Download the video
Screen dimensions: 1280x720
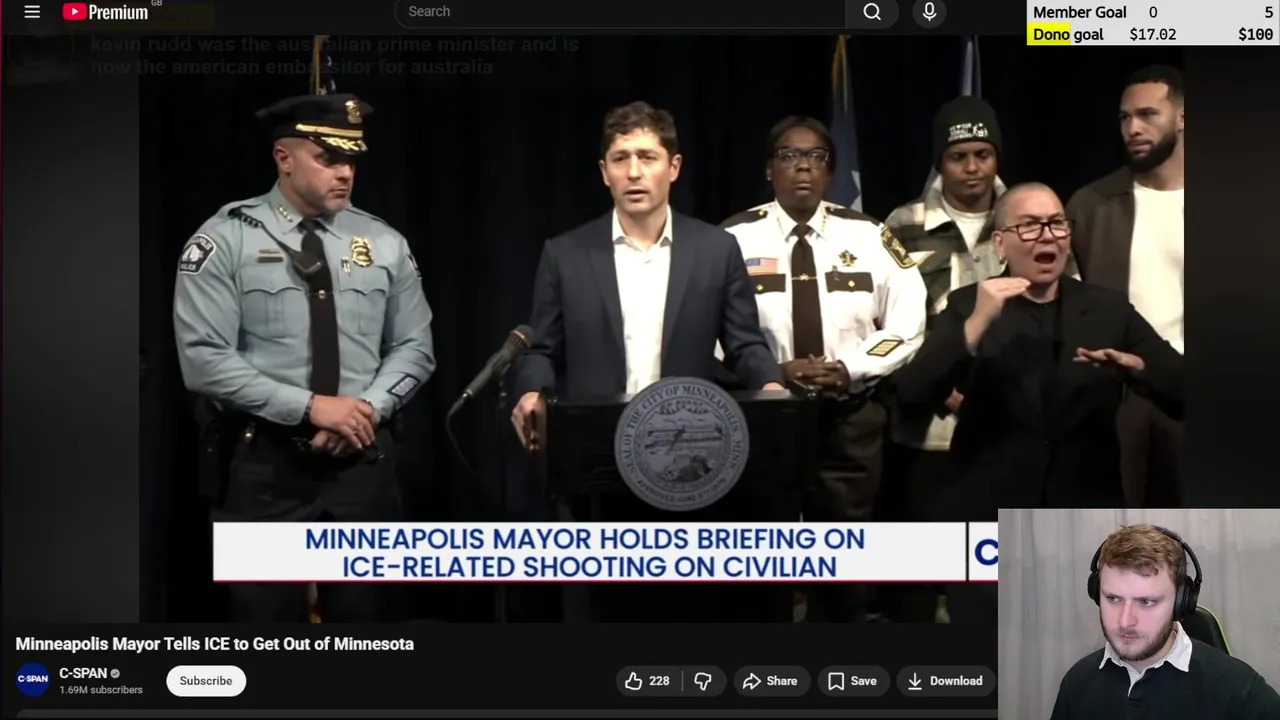click(x=945, y=681)
